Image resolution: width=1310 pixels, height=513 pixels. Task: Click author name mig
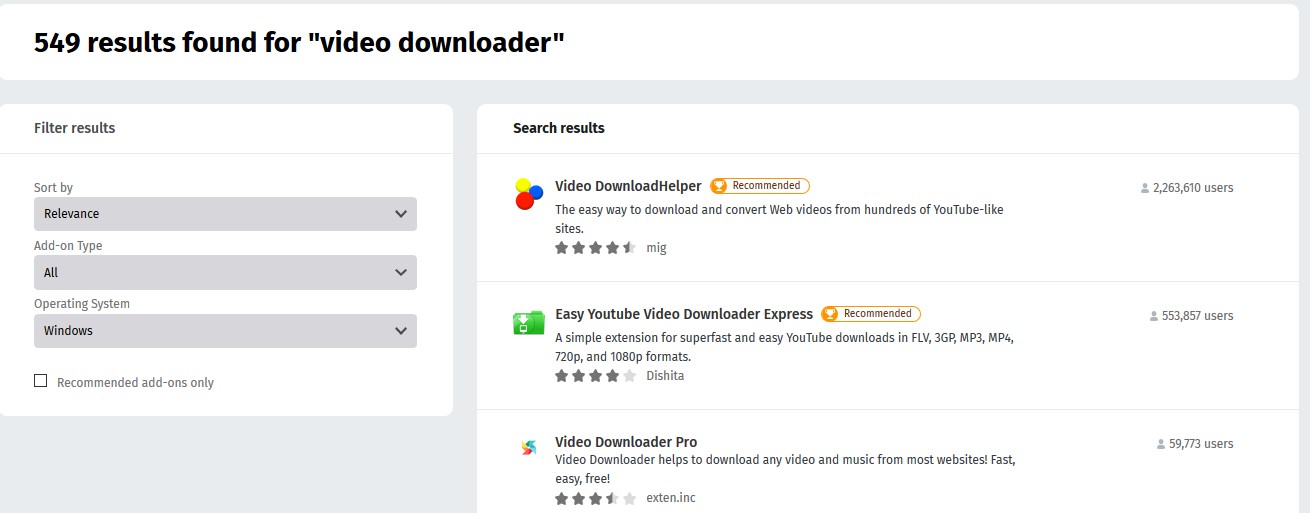tap(656, 248)
